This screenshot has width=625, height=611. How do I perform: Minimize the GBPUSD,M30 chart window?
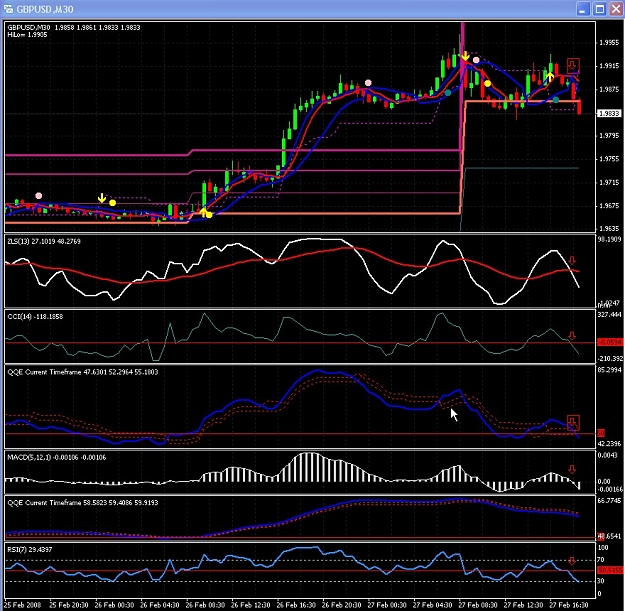coord(583,9)
